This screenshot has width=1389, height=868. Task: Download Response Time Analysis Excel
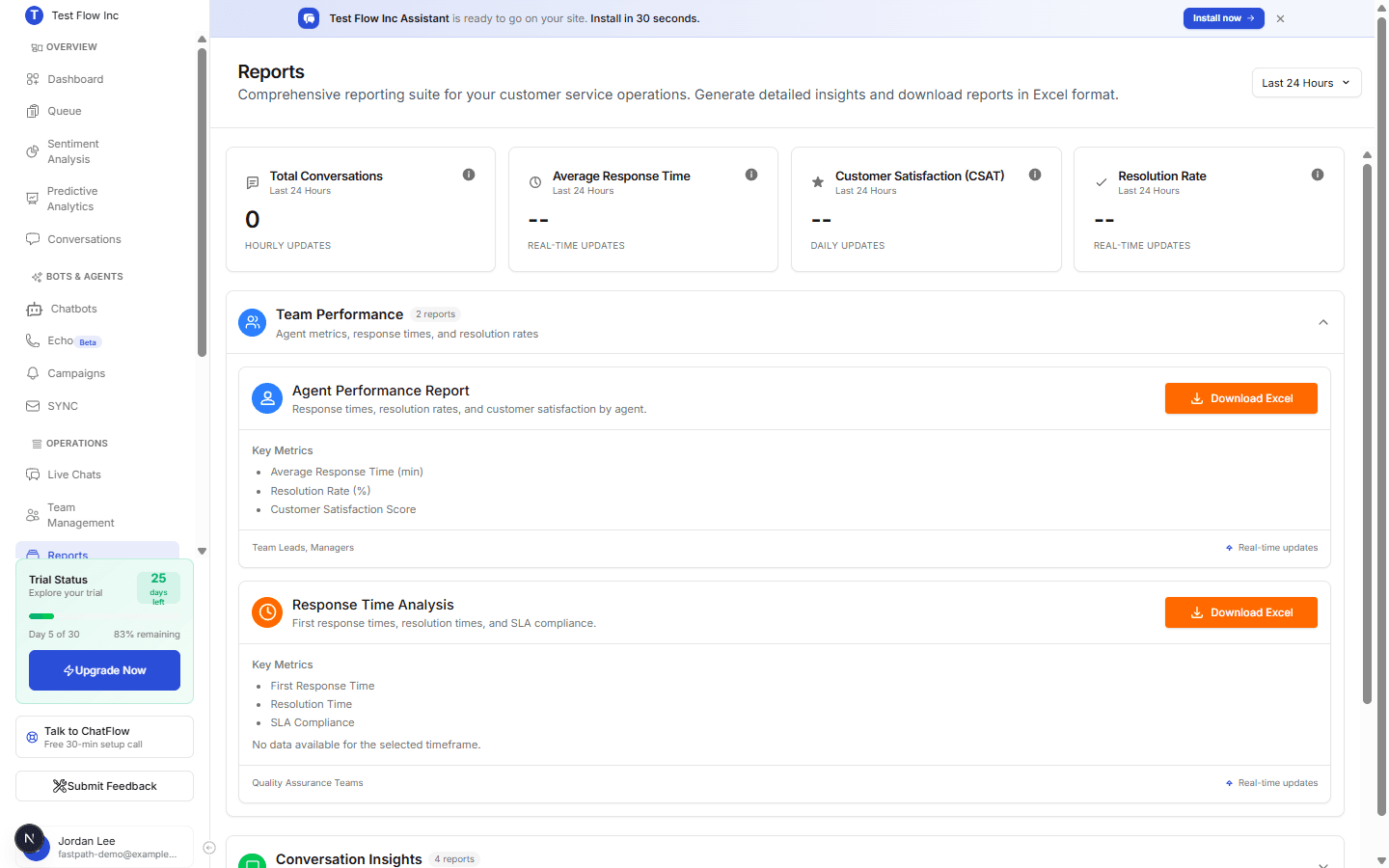(1240, 612)
